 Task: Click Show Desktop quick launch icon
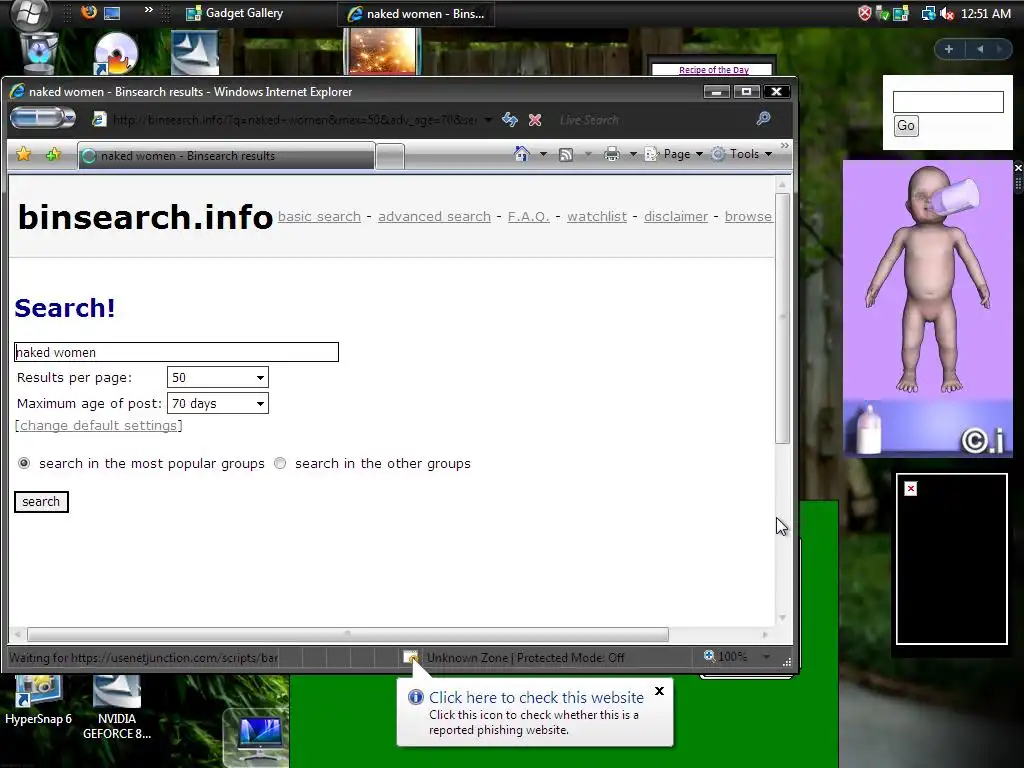112,12
